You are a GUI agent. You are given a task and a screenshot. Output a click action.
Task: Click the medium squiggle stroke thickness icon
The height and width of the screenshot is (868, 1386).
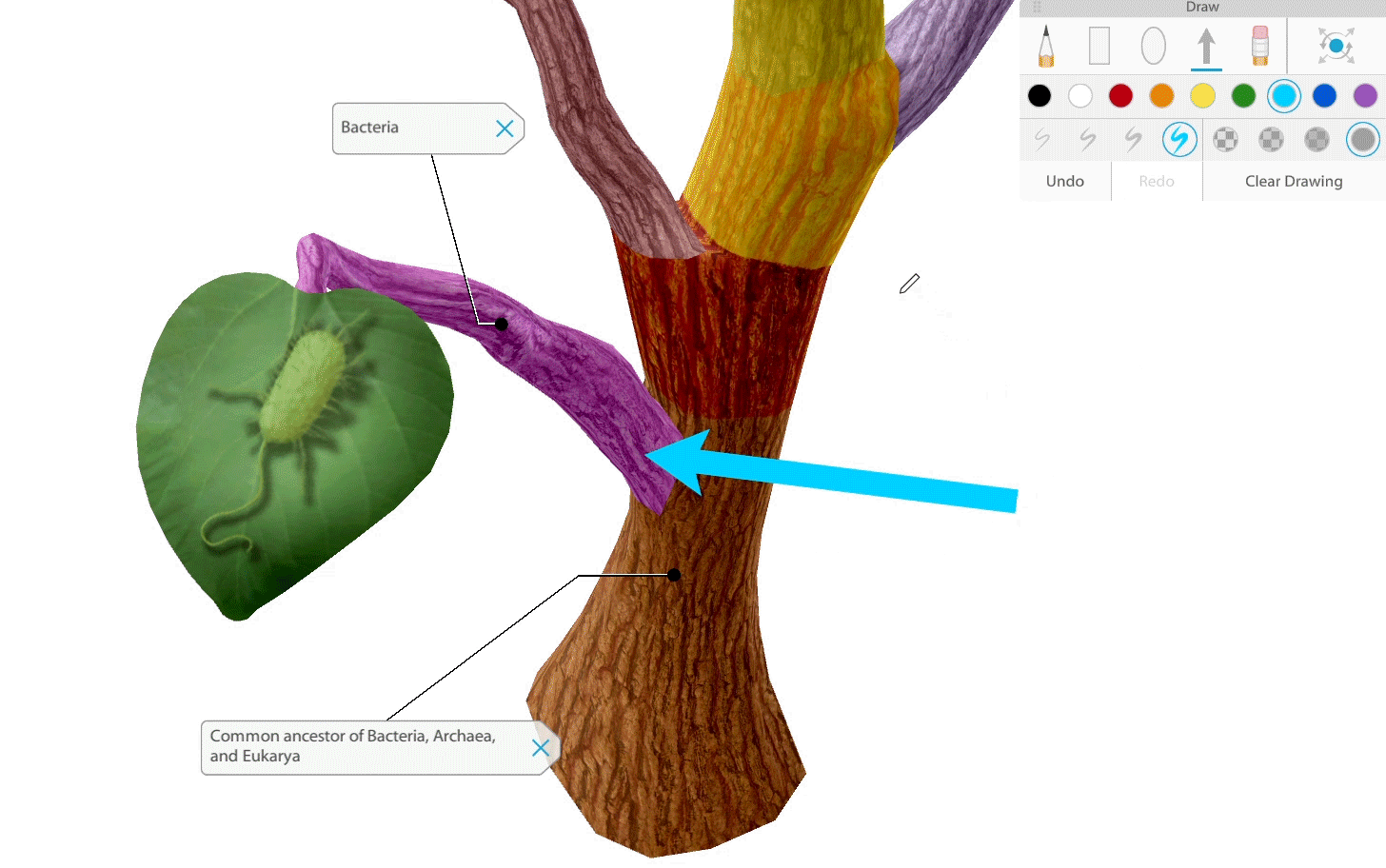(x=1086, y=139)
